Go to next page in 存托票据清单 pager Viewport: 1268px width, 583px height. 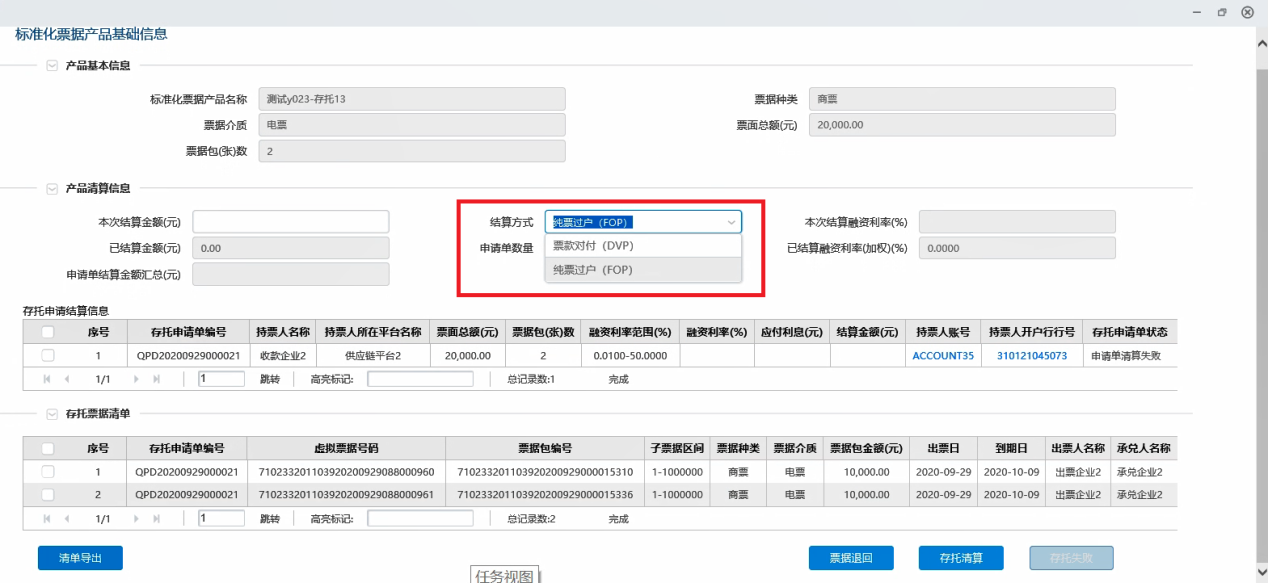coord(135,519)
